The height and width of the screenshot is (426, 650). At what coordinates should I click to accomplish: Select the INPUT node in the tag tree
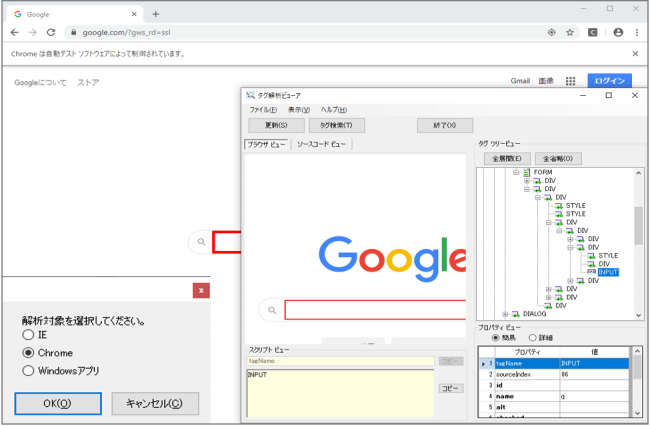[608, 272]
